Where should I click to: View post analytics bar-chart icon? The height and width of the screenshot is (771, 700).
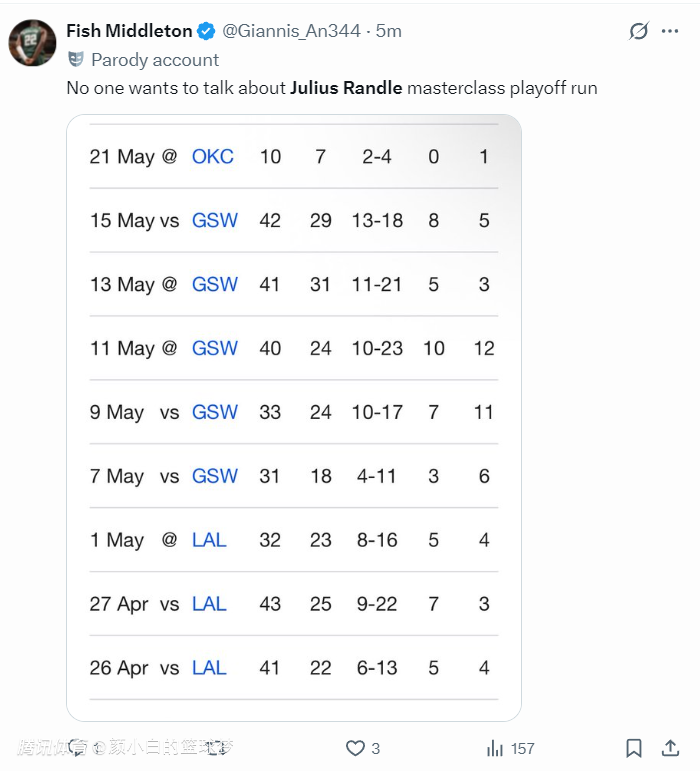pyautogui.click(x=494, y=748)
